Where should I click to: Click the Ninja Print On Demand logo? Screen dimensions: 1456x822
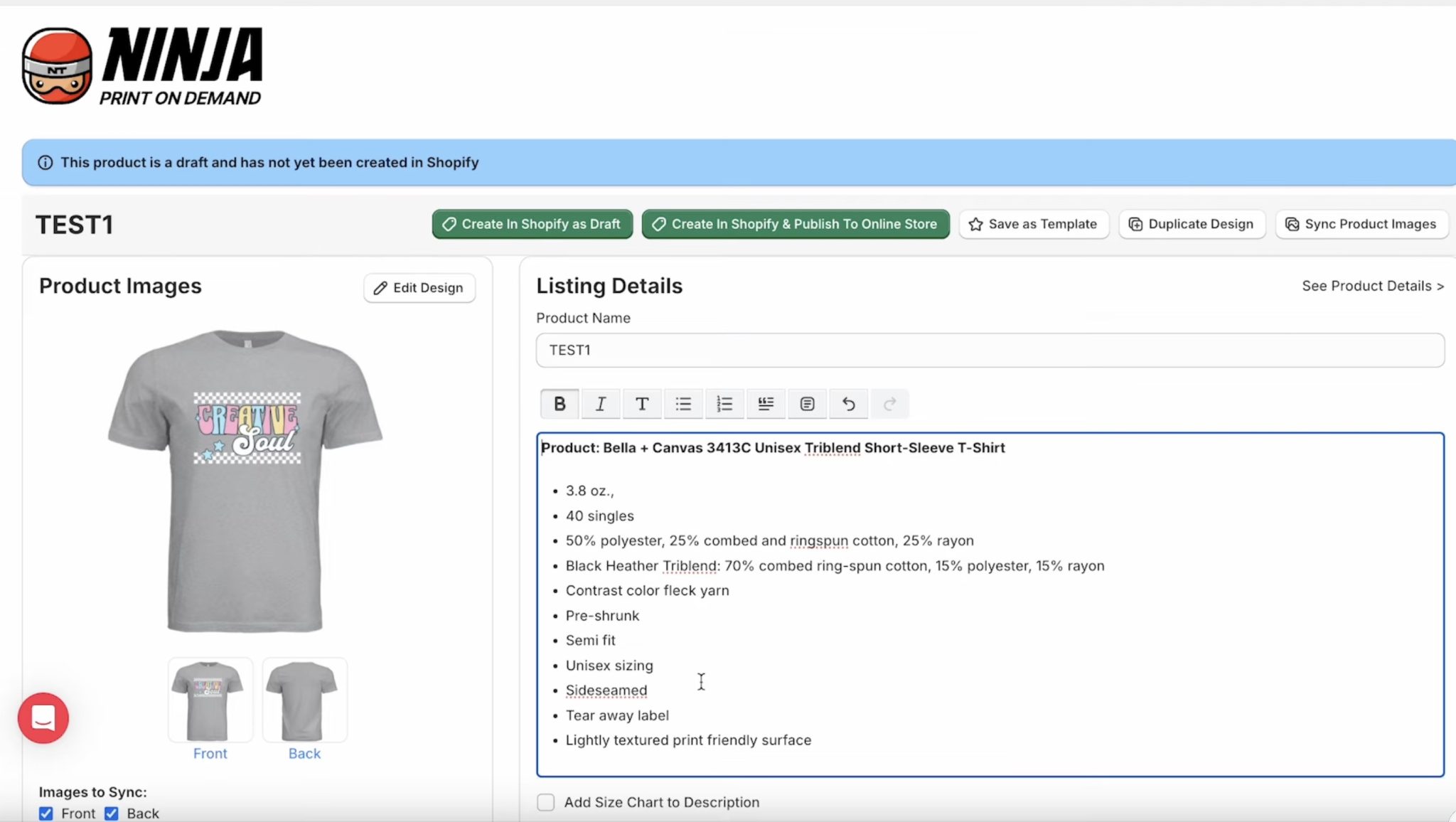pyautogui.click(x=142, y=65)
